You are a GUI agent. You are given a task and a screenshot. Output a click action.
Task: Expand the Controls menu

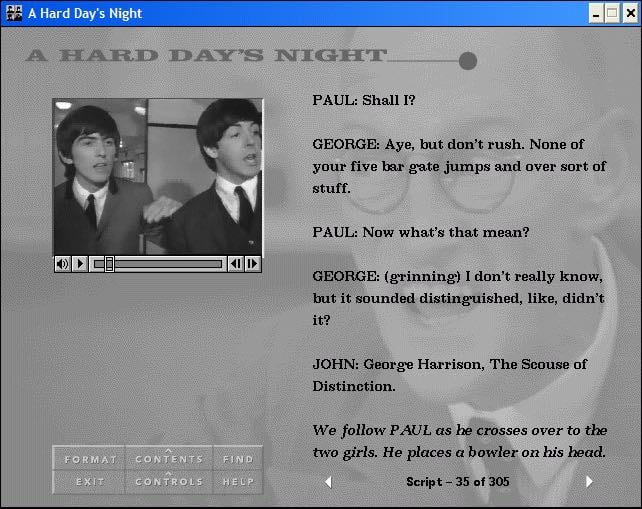[x=169, y=482]
